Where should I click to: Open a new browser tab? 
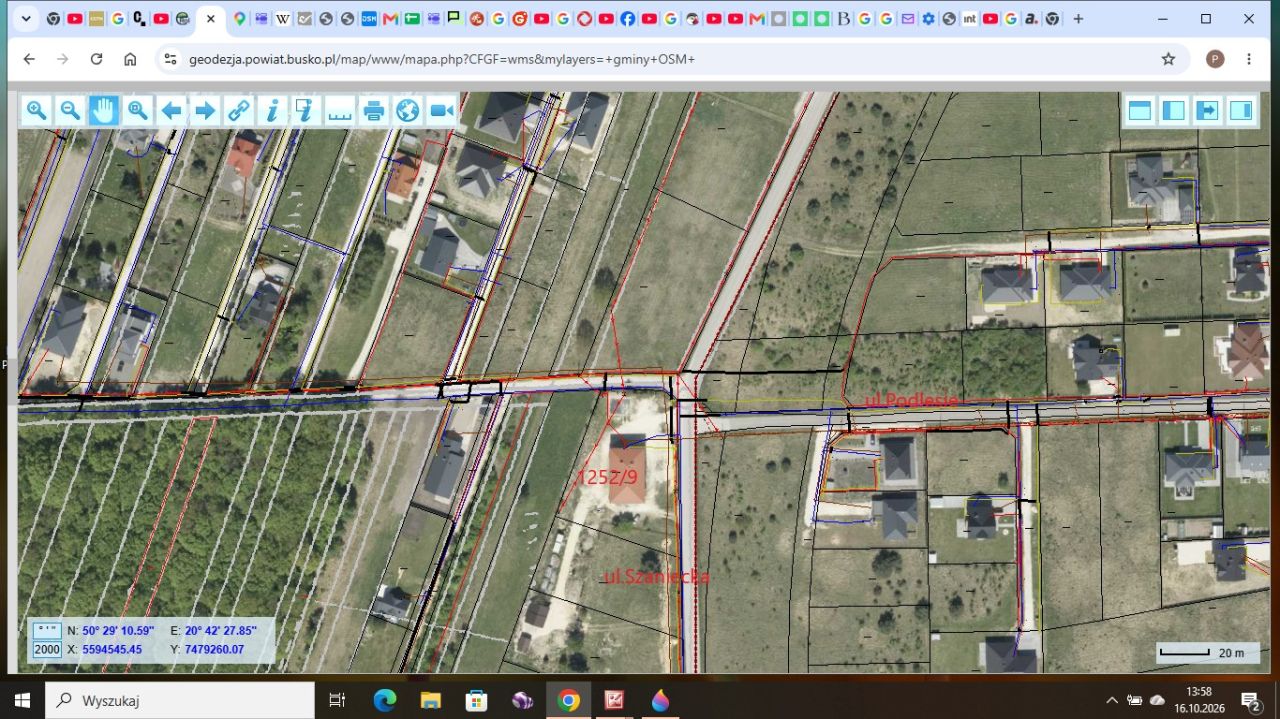point(1078,18)
